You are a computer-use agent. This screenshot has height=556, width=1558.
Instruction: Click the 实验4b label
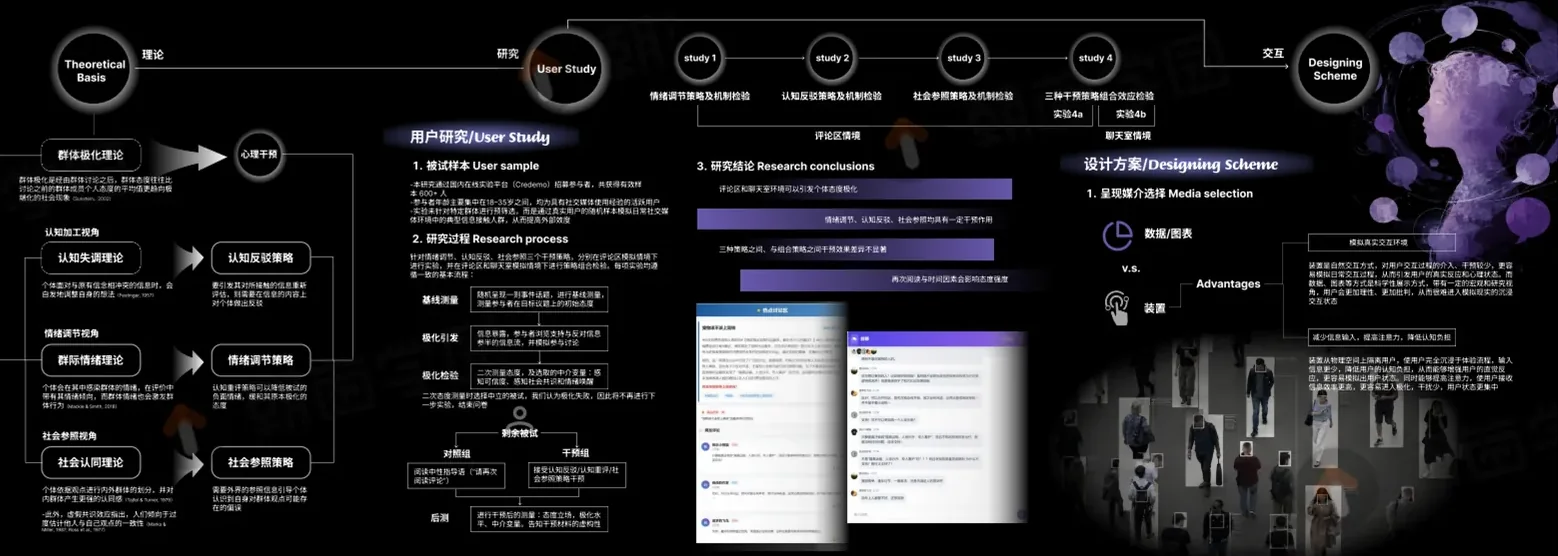click(x=1131, y=114)
